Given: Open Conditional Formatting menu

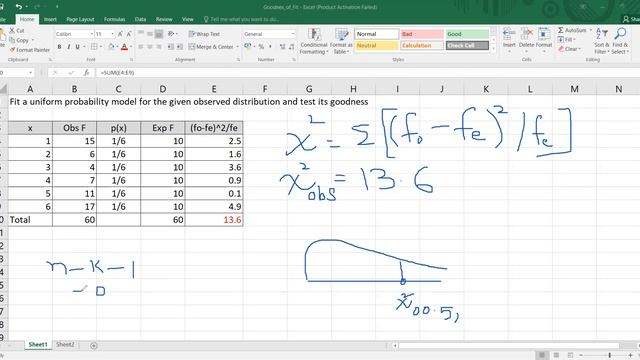Looking at the screenshot, I should coord(313,41).
